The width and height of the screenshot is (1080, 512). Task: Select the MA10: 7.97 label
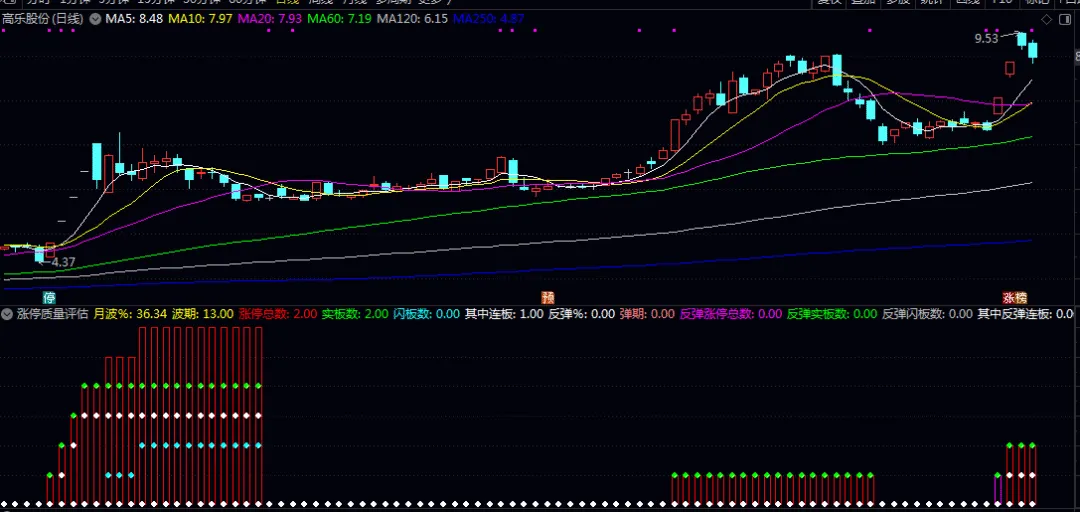pyautogui.click(x=200, y=19)
